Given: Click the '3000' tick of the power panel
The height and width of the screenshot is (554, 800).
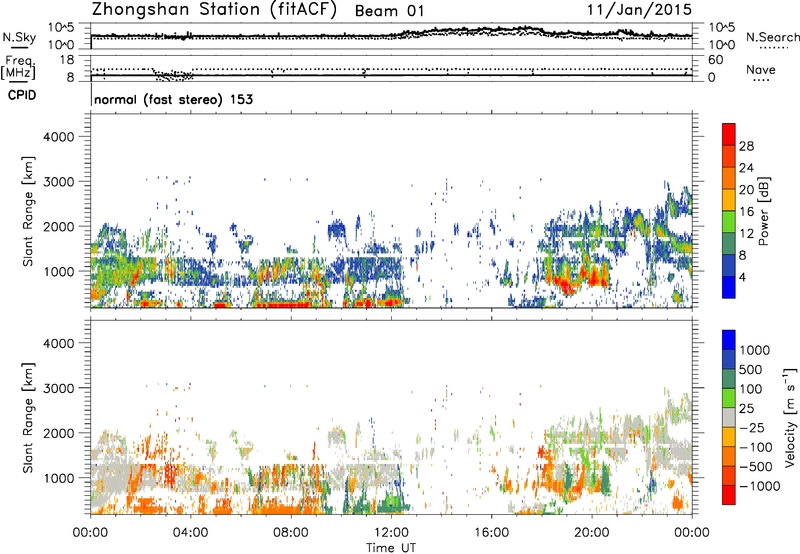Looking at the screenshot, I should 58,182.
